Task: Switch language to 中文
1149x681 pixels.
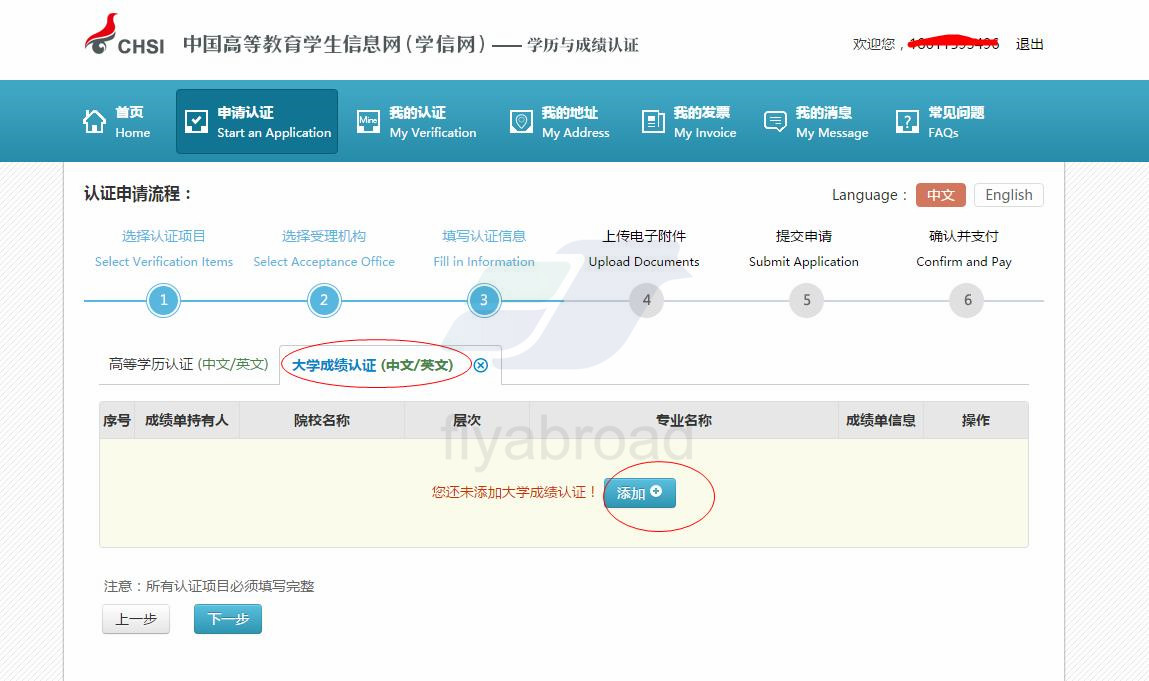Action: (x=940, y=195)
